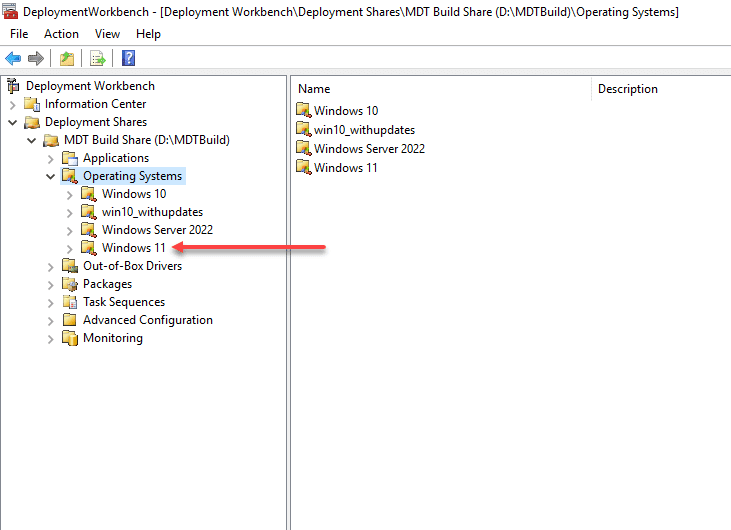Viewport: 731px width, 530px height.
Task: Open the Help menu
Action: [x=148, y=34]
